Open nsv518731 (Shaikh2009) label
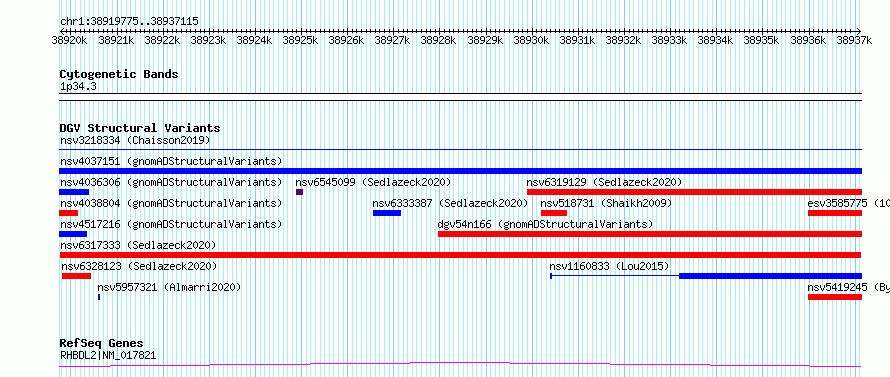The image size is (890, 377). point(606,203)
